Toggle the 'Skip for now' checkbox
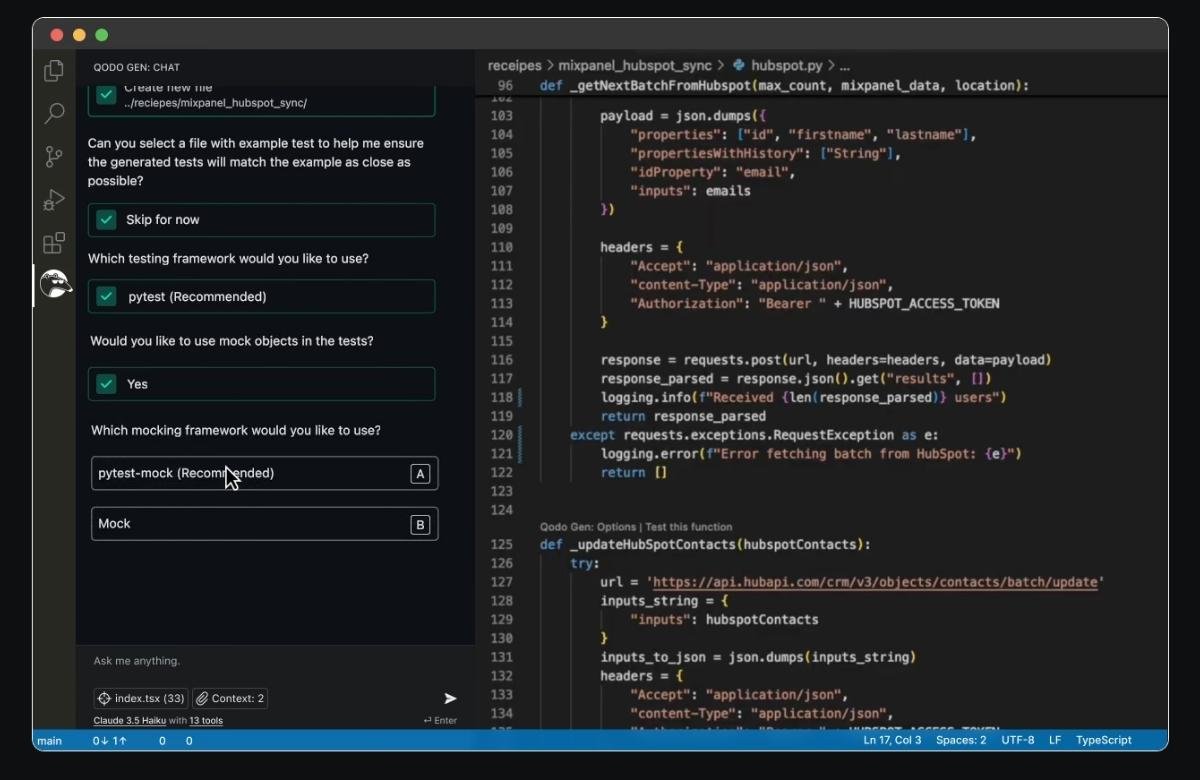 (x=106, y=220)
